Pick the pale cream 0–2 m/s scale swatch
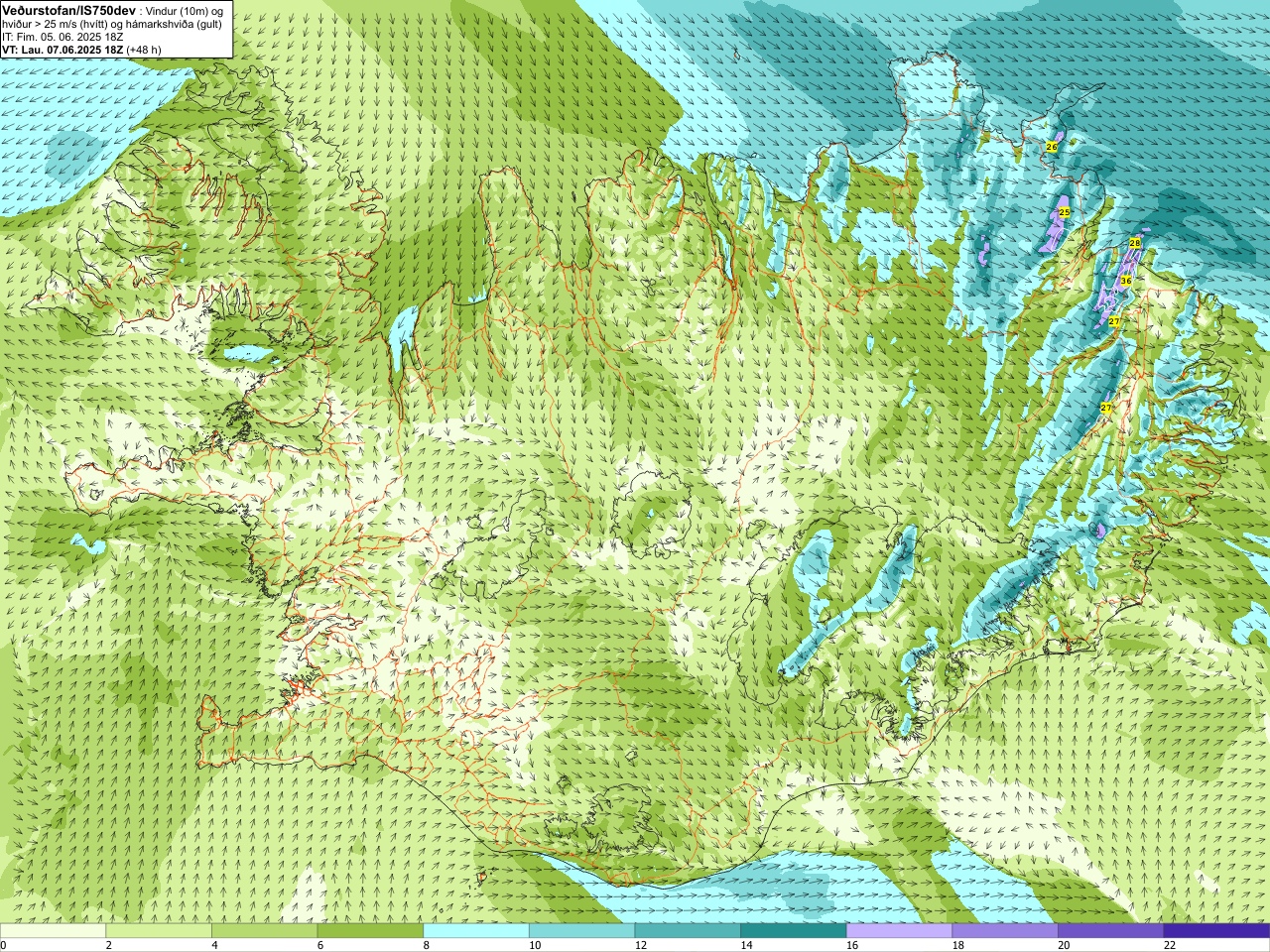 click(x=53, y=932)
